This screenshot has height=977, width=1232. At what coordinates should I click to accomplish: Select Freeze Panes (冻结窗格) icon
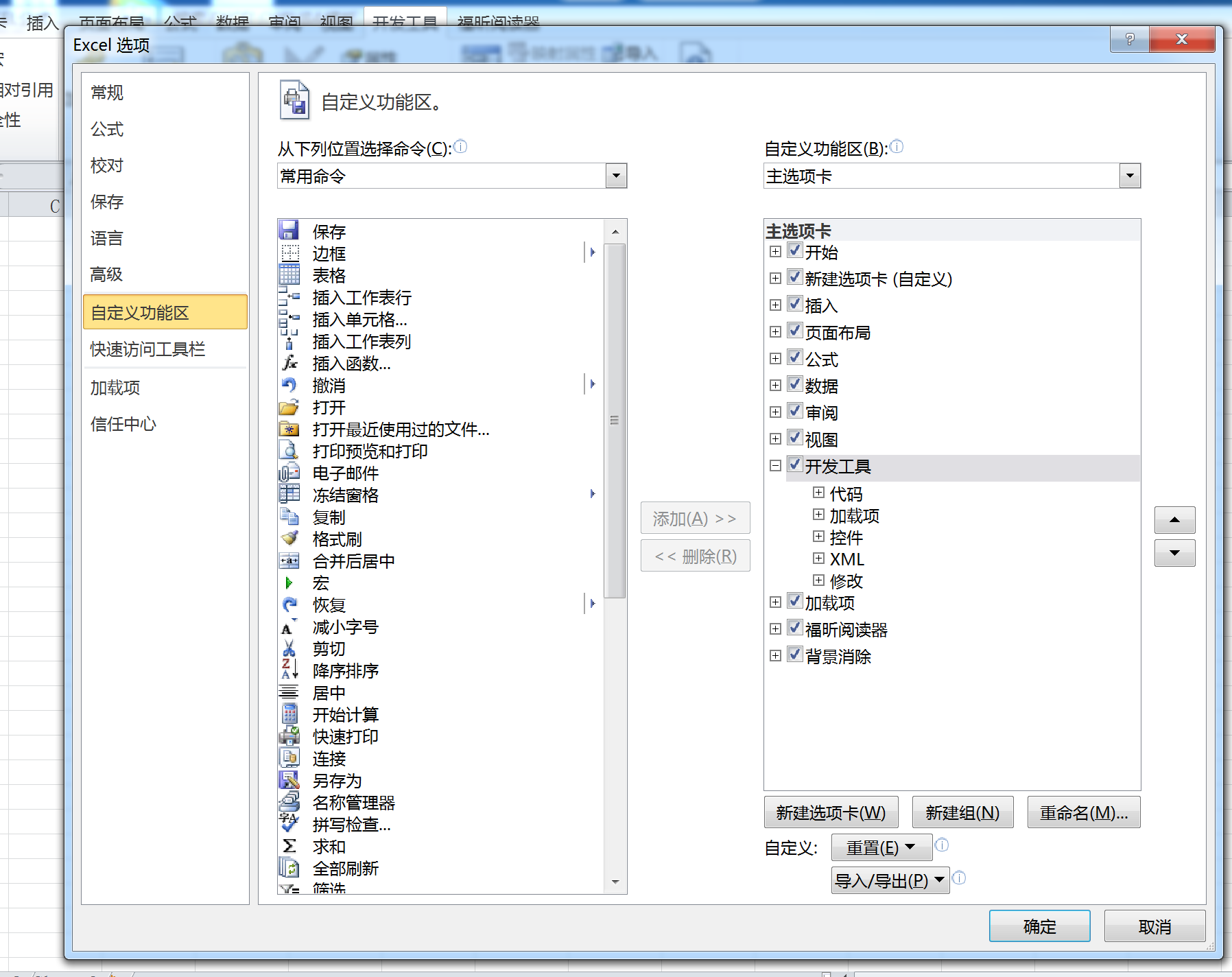289,495
